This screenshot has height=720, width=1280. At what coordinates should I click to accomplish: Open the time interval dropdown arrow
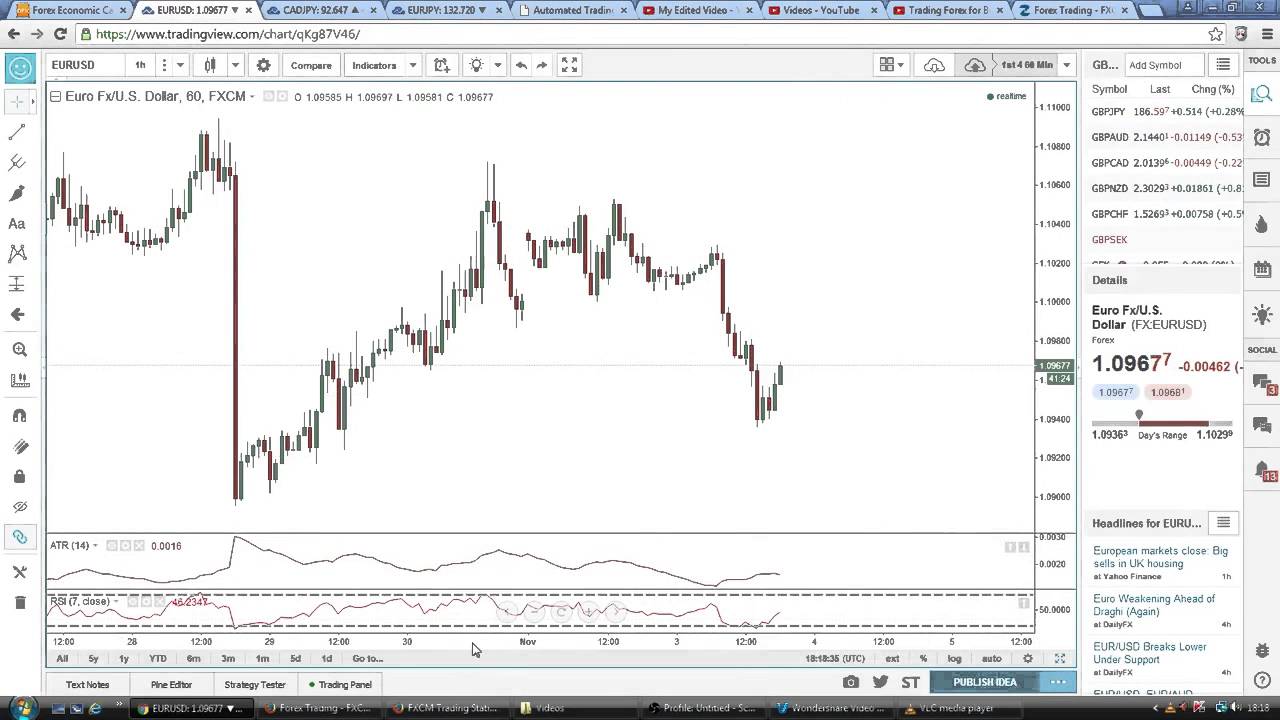click(x=180, y=65)
